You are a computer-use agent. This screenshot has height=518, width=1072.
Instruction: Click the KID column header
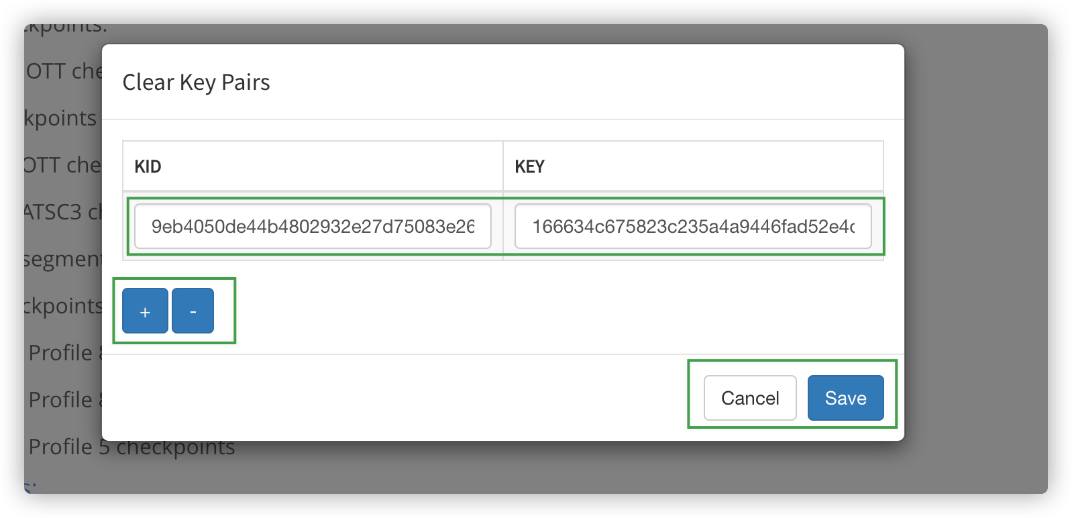tap(148, 166)
